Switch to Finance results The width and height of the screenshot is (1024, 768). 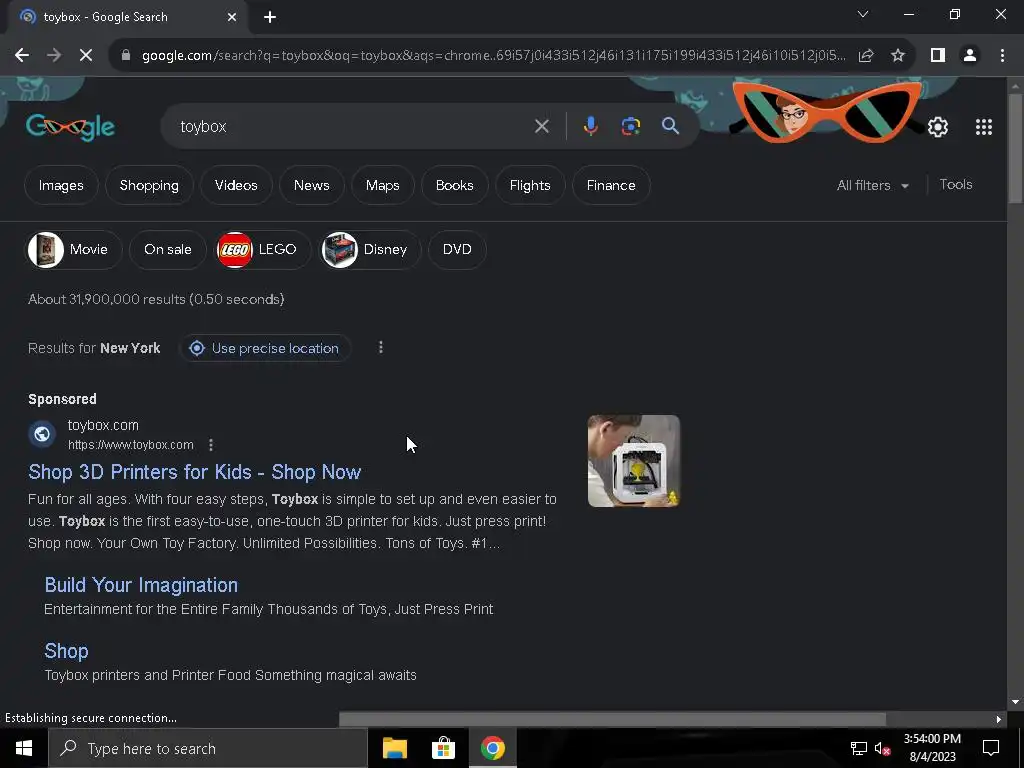click(x=611, y=185)
